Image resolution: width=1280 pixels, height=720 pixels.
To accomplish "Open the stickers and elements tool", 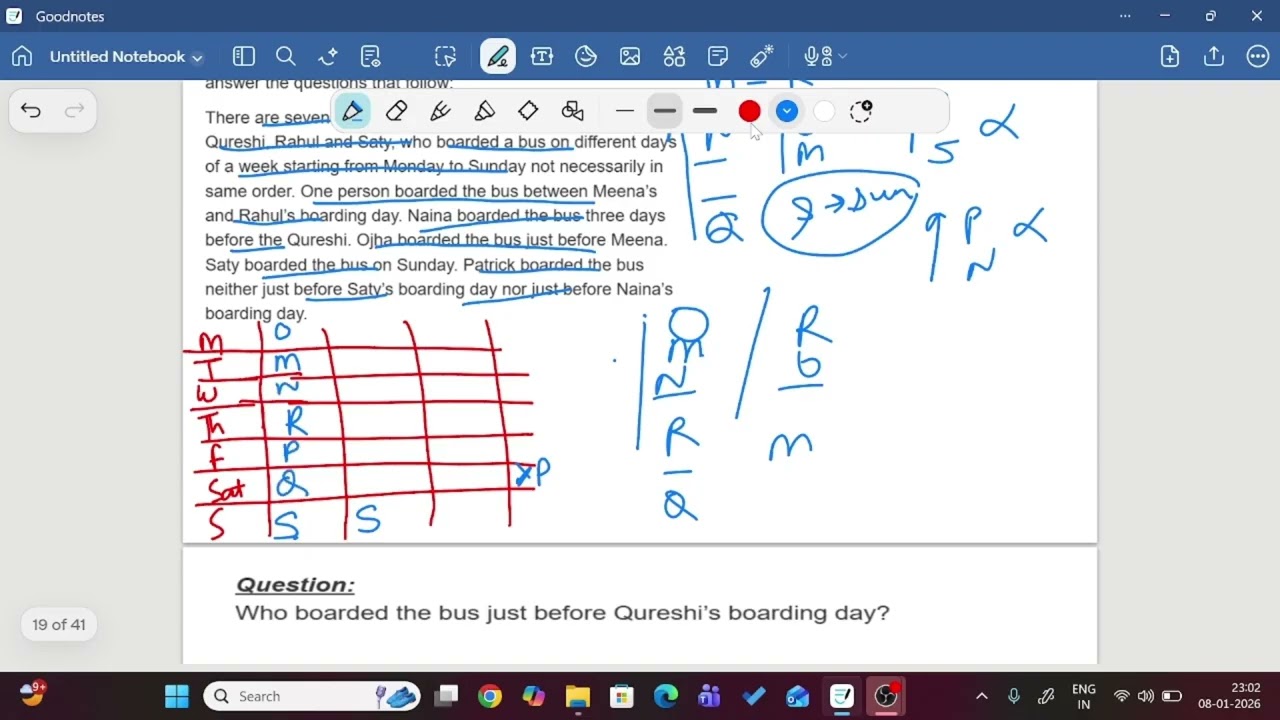I will pyautogui.click(x=586, y=57).
